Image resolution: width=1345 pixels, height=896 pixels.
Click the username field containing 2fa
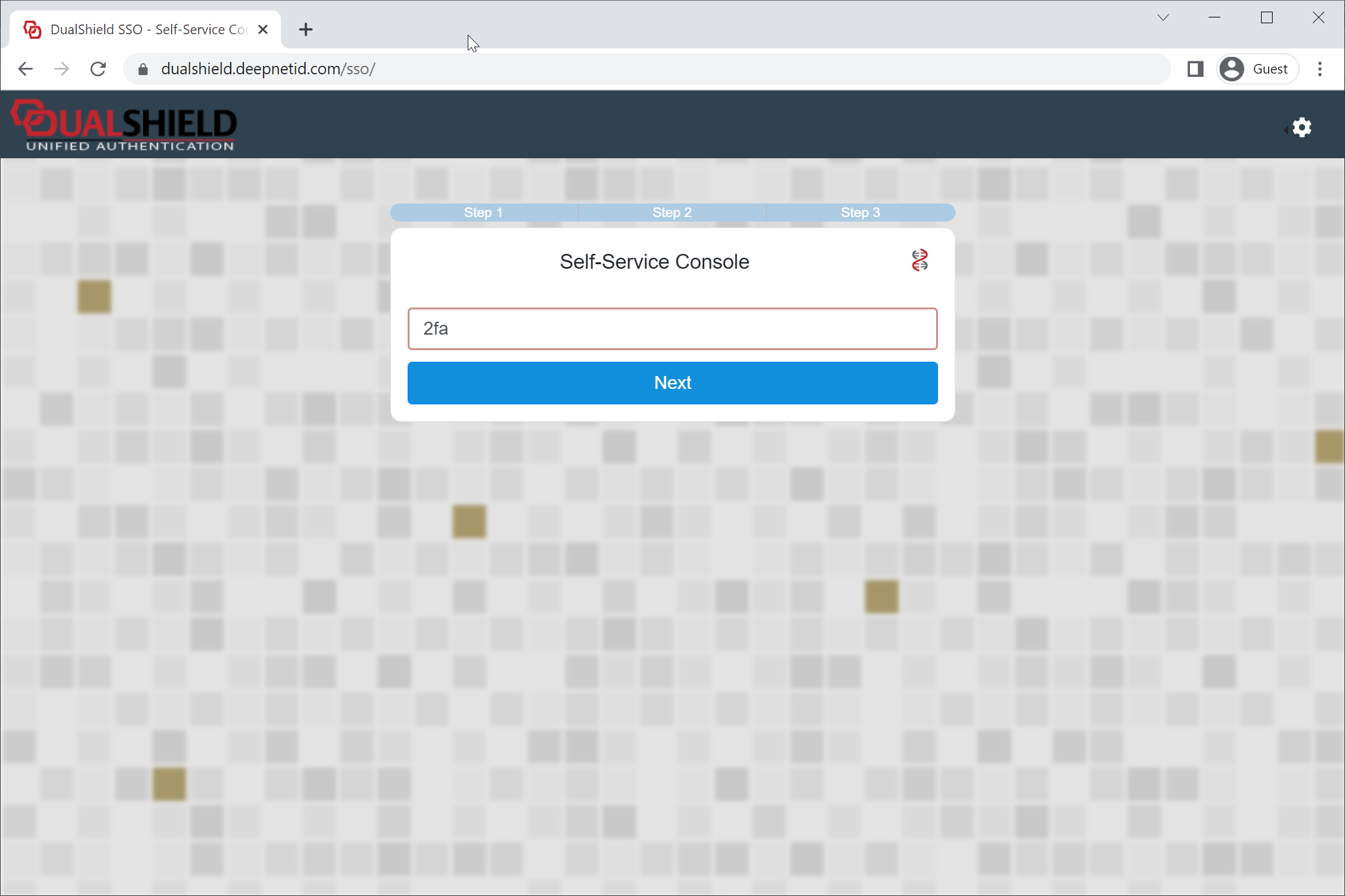(x=672, y=329)
